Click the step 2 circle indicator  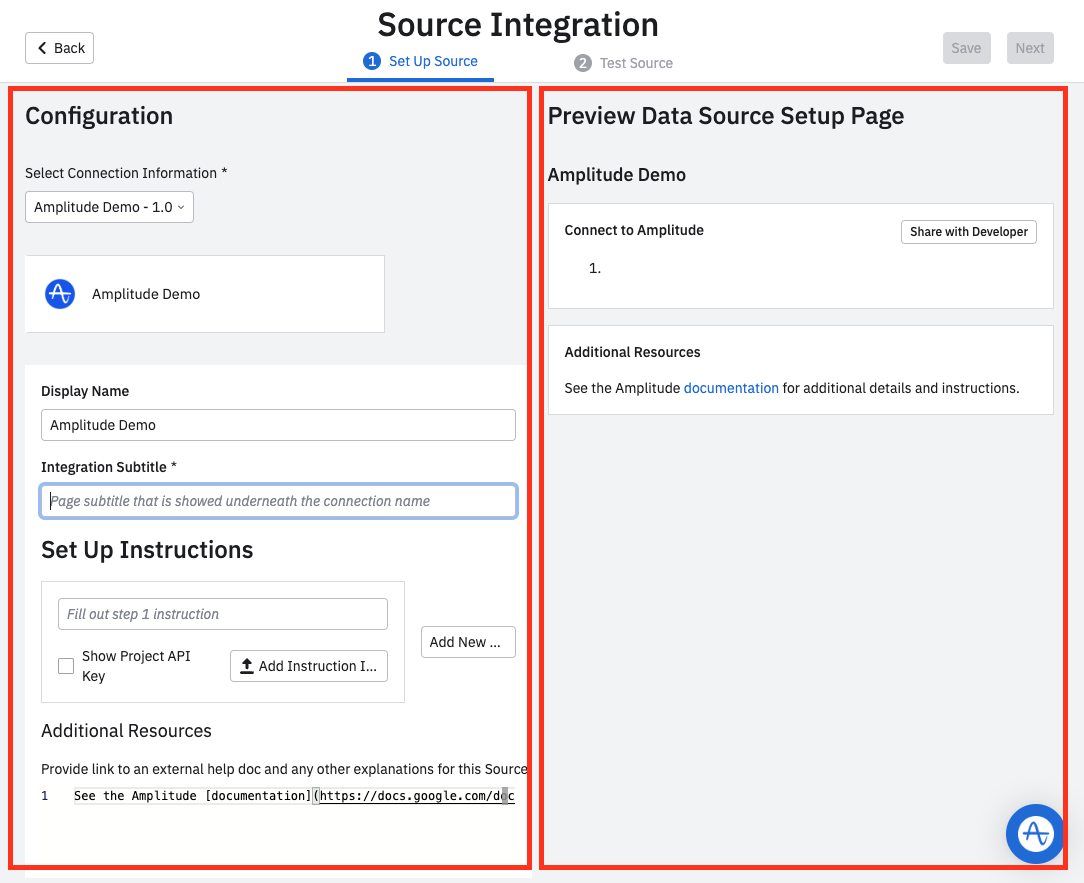(x=583, y=63)
